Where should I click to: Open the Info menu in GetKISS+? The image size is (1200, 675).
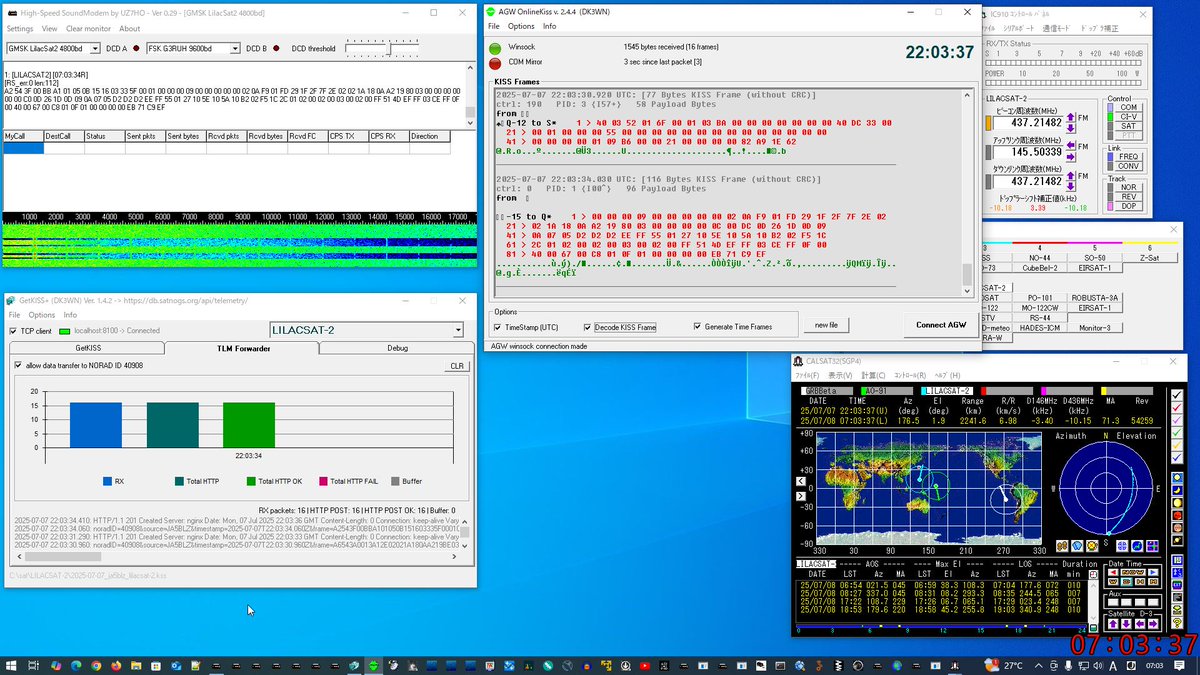(70, 315)
